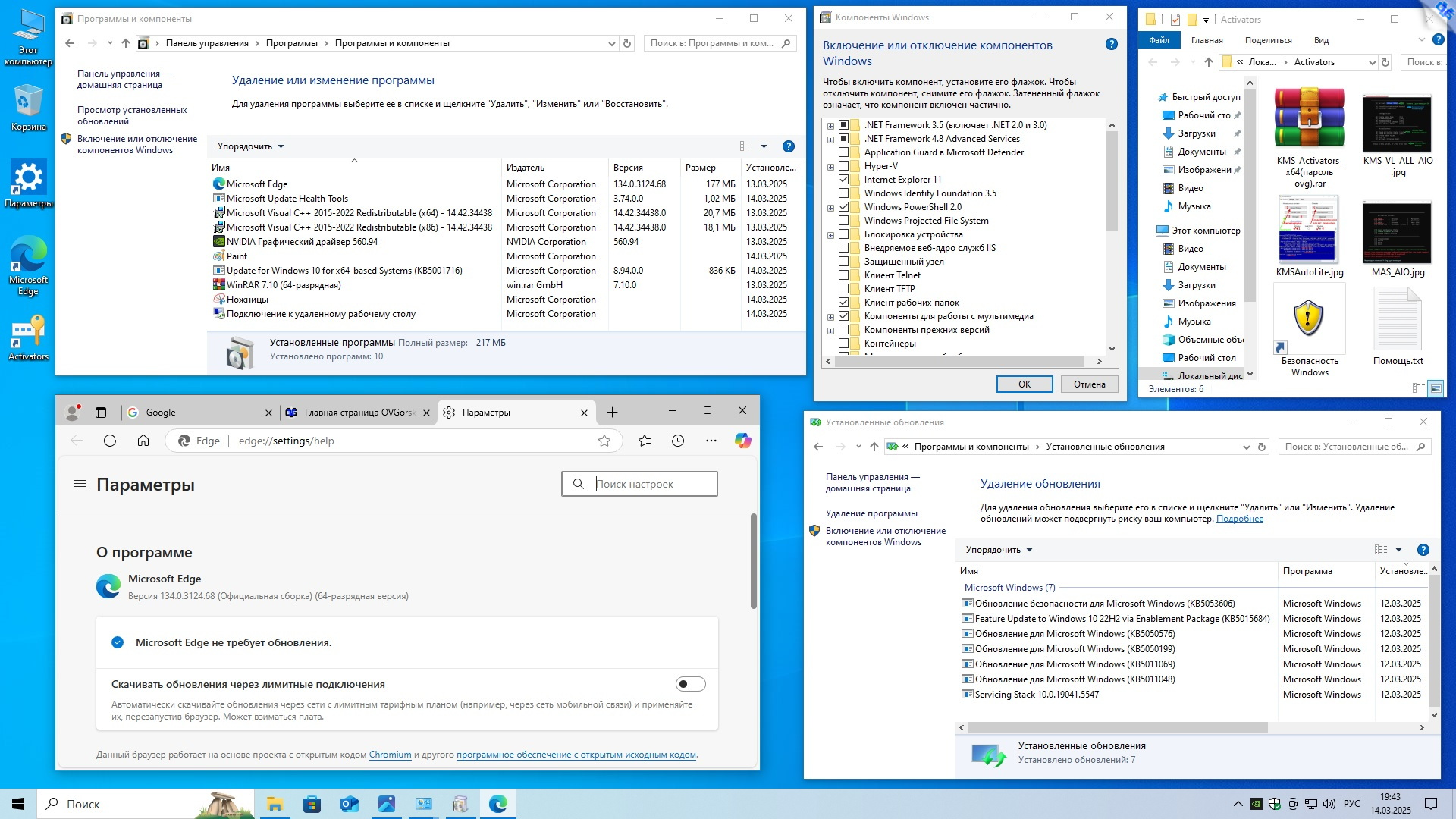Screen dimensions: 1456x819
Task: Check the Telnet client checkbox
Action: pos(843,275)
